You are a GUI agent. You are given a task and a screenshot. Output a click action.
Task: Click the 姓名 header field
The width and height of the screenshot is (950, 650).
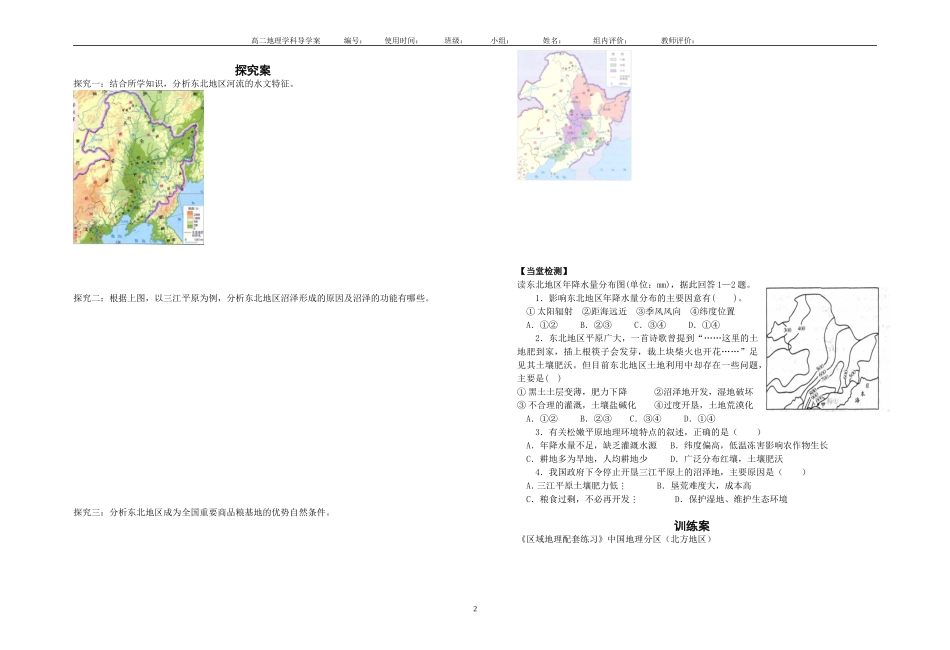[x=552, y=41]
